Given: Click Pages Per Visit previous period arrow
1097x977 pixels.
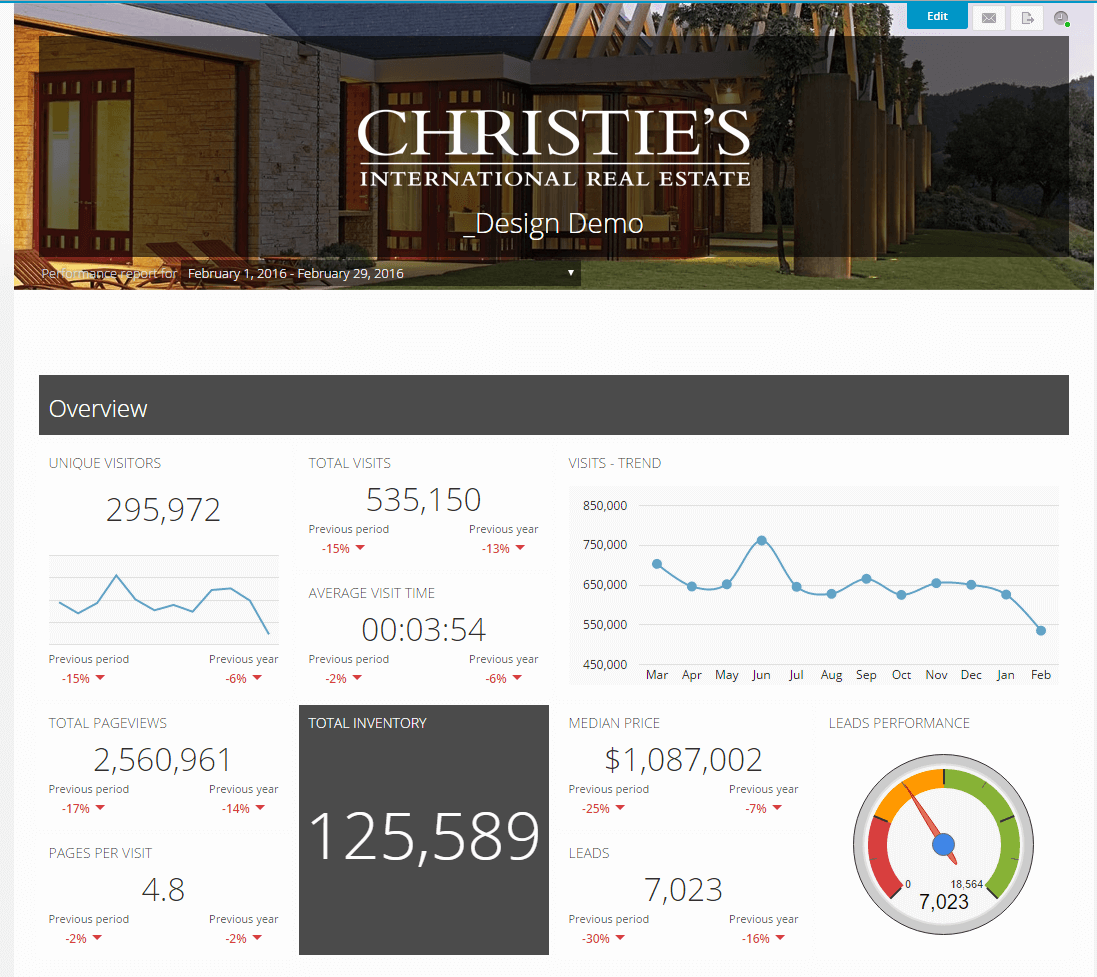Looking at the screenshot, I should [x=97, y=937].
